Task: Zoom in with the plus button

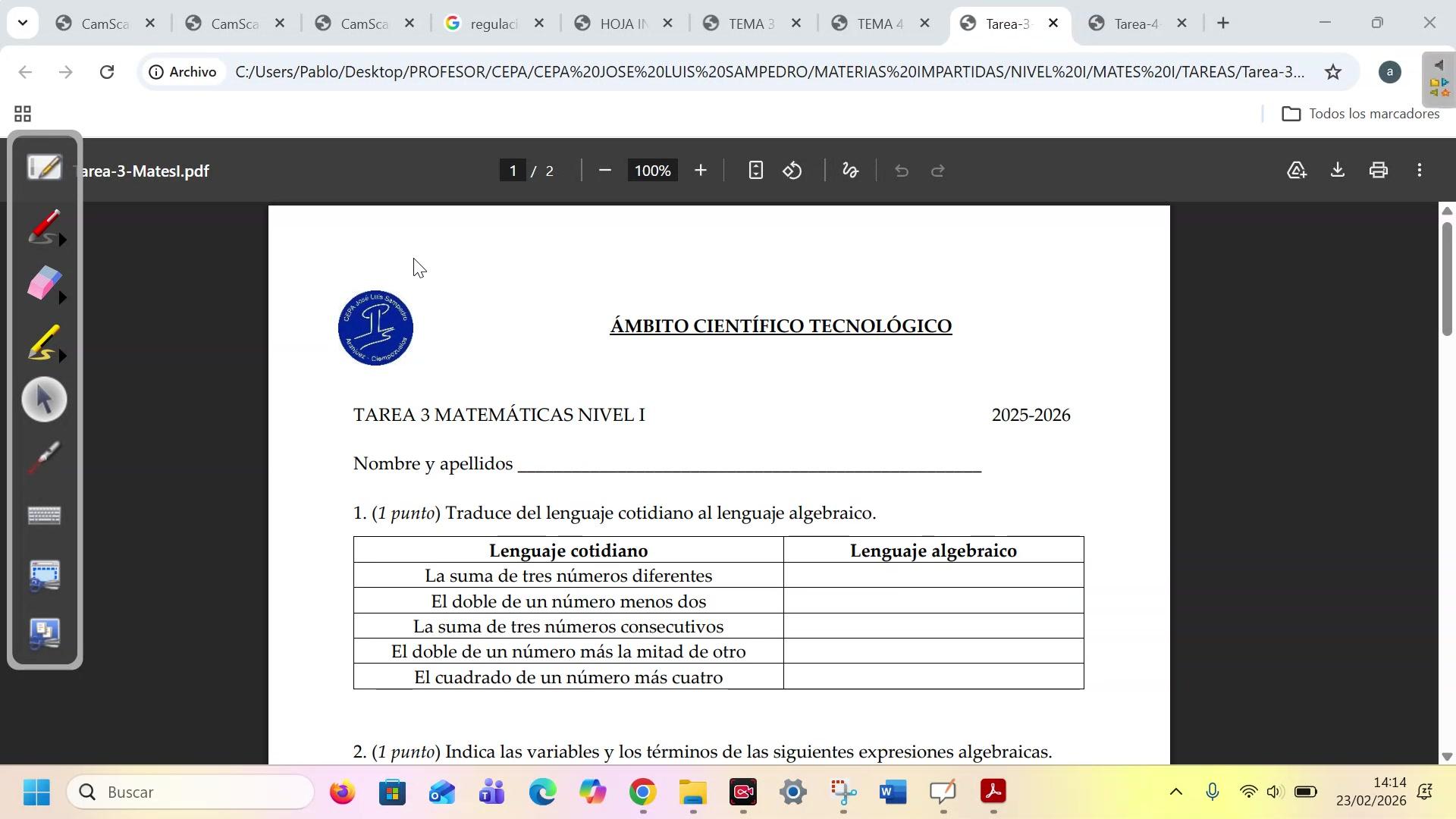Action: click(x=701, y=171)
